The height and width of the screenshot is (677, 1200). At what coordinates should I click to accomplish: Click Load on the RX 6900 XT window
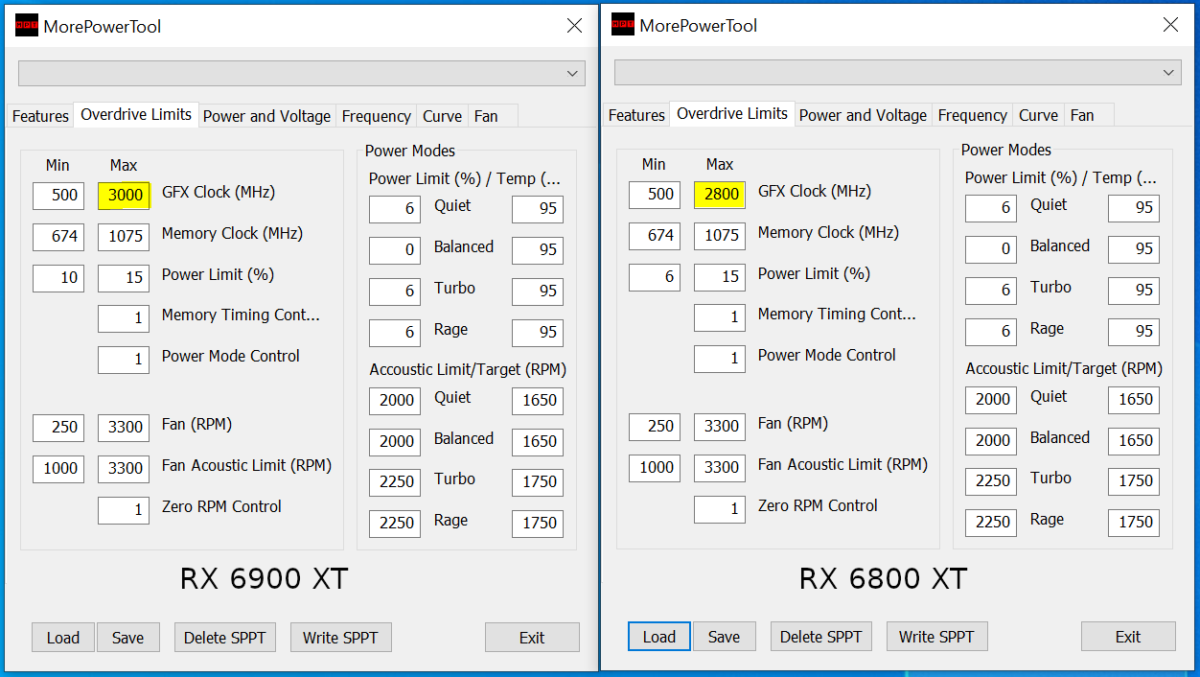pos(62,637)
